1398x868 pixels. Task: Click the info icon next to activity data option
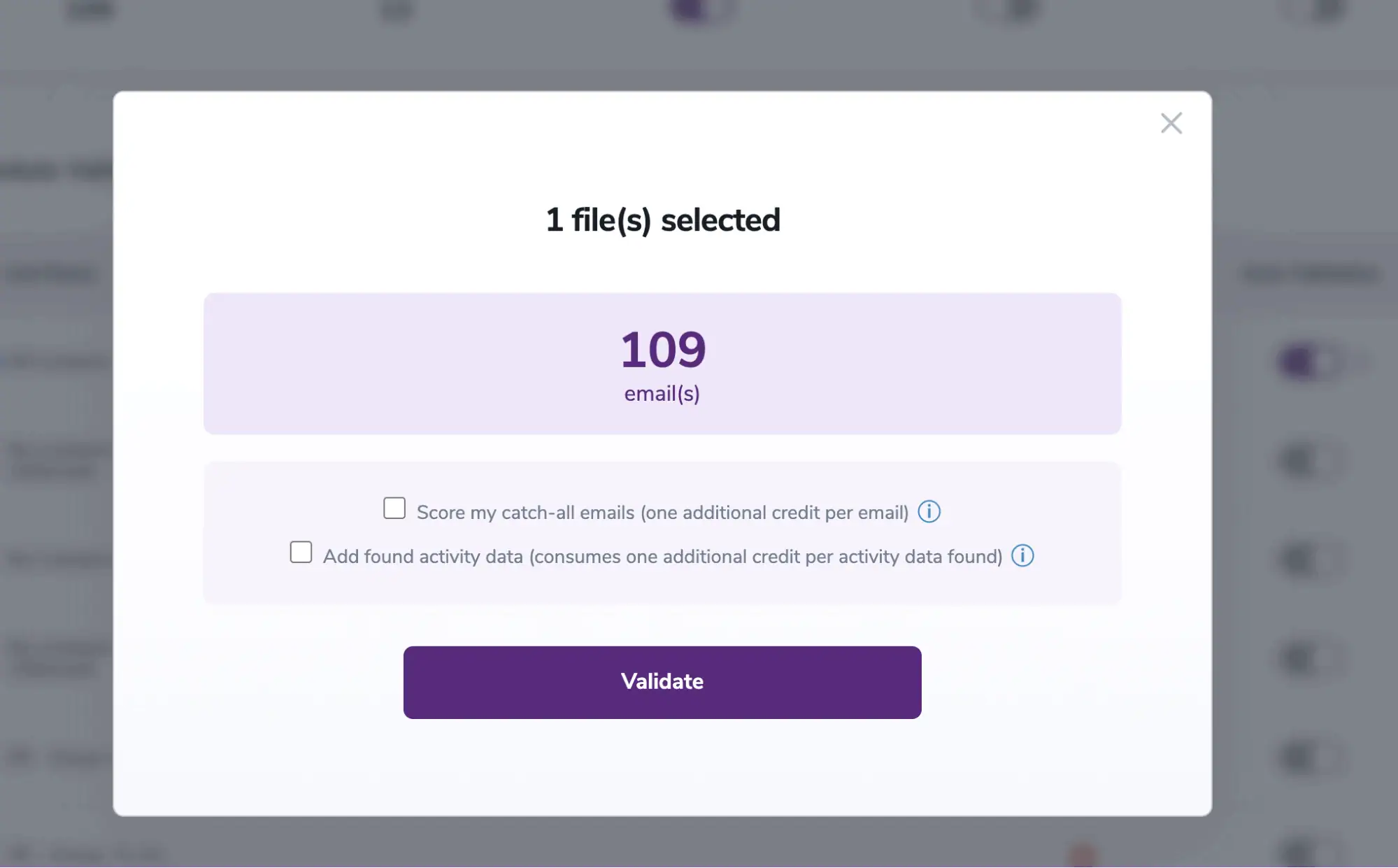1022,556
